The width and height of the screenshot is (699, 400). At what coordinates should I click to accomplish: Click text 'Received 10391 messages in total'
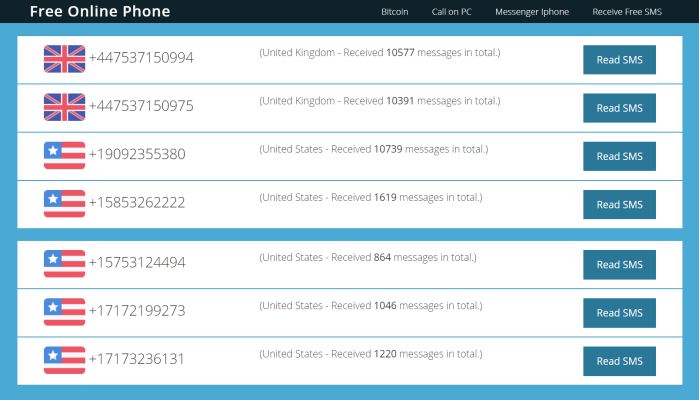(419, 101)
